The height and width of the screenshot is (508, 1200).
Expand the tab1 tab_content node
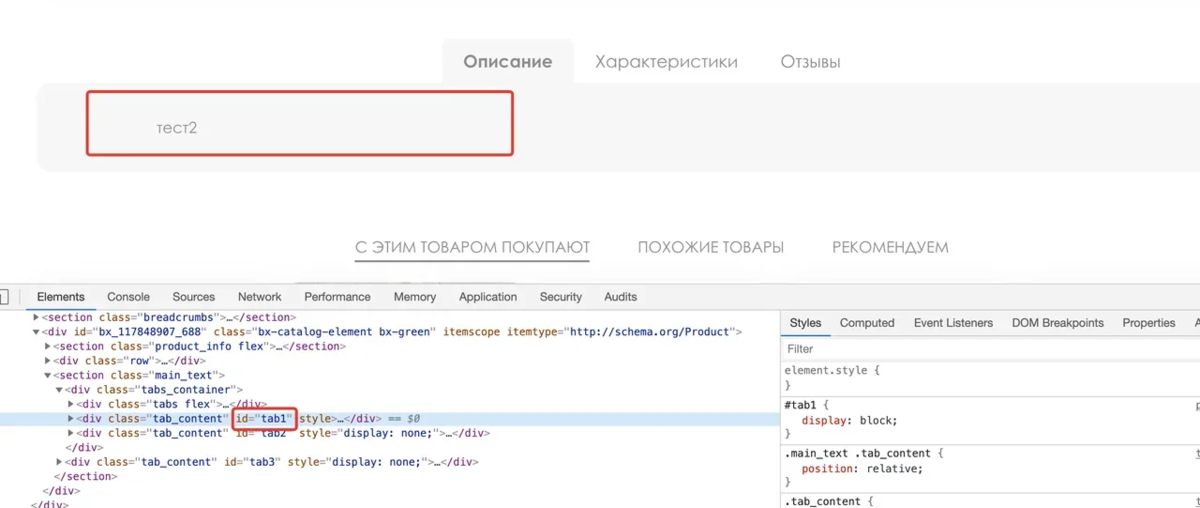pyautogui.click(x=71, y=419)
